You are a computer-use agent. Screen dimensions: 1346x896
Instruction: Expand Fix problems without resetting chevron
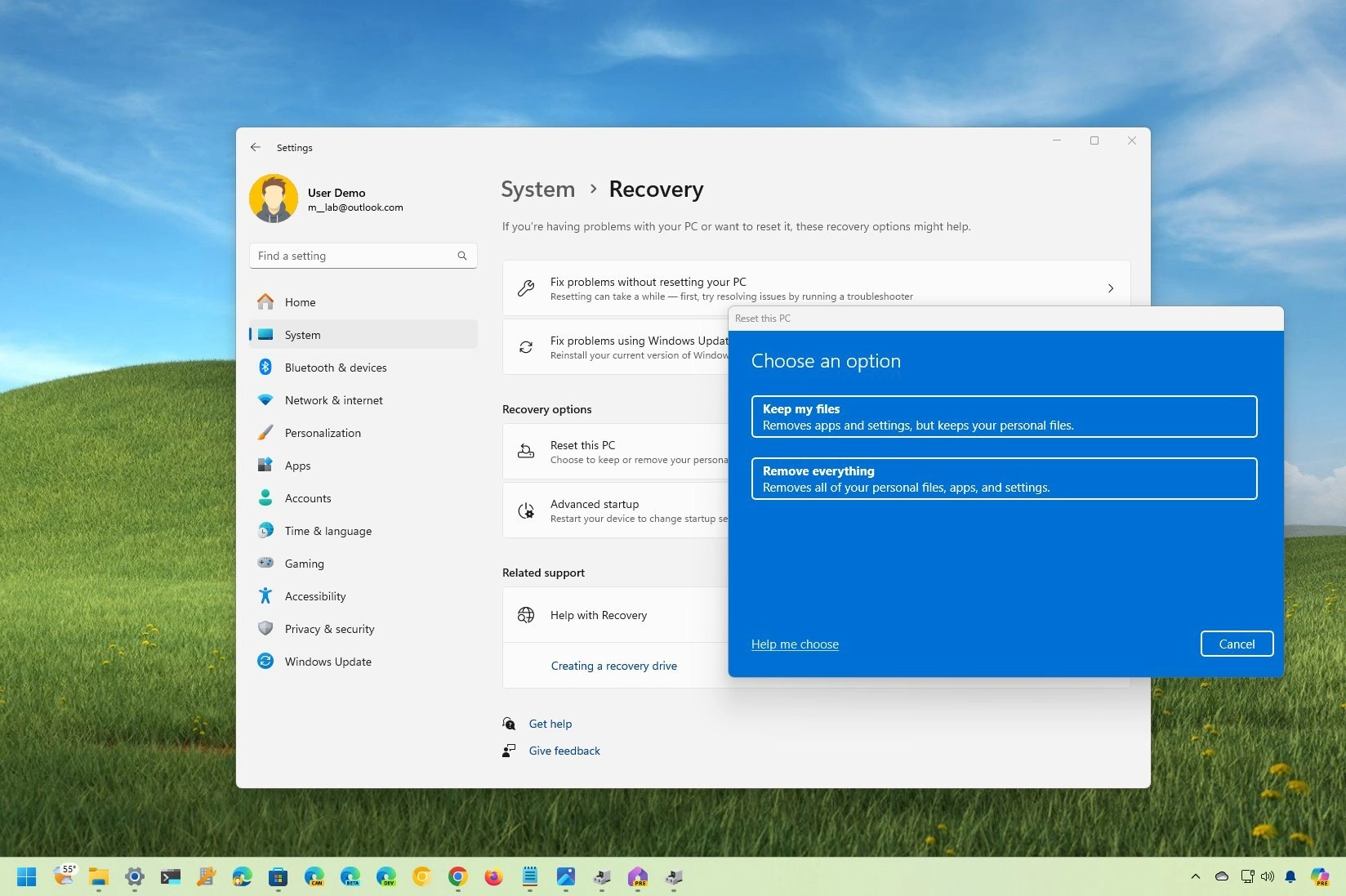pos(1110,288)
